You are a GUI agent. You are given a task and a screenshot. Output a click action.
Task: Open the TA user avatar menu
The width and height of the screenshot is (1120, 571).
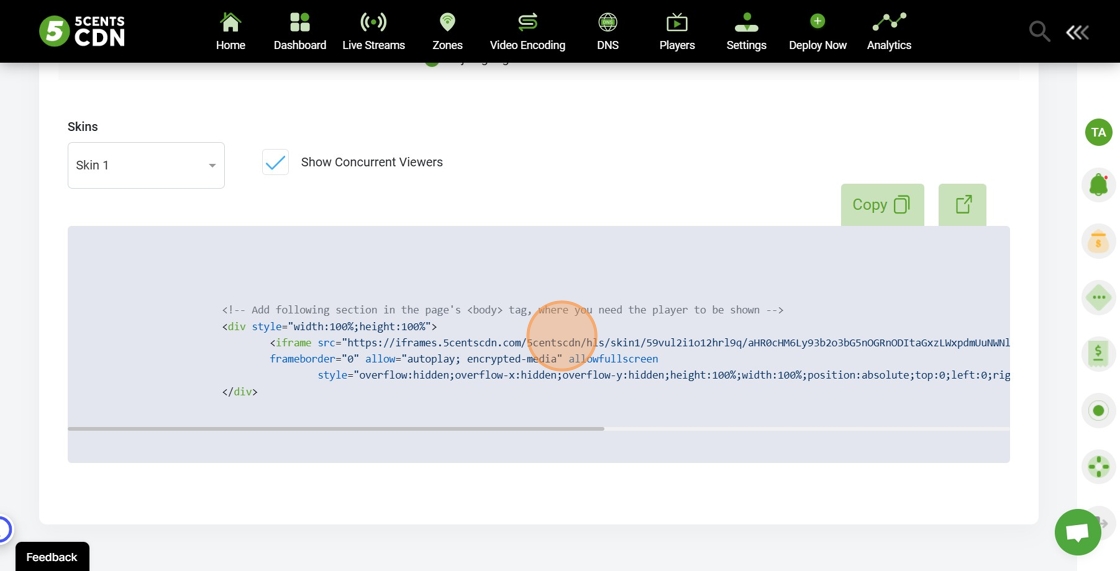[1099, 132]
